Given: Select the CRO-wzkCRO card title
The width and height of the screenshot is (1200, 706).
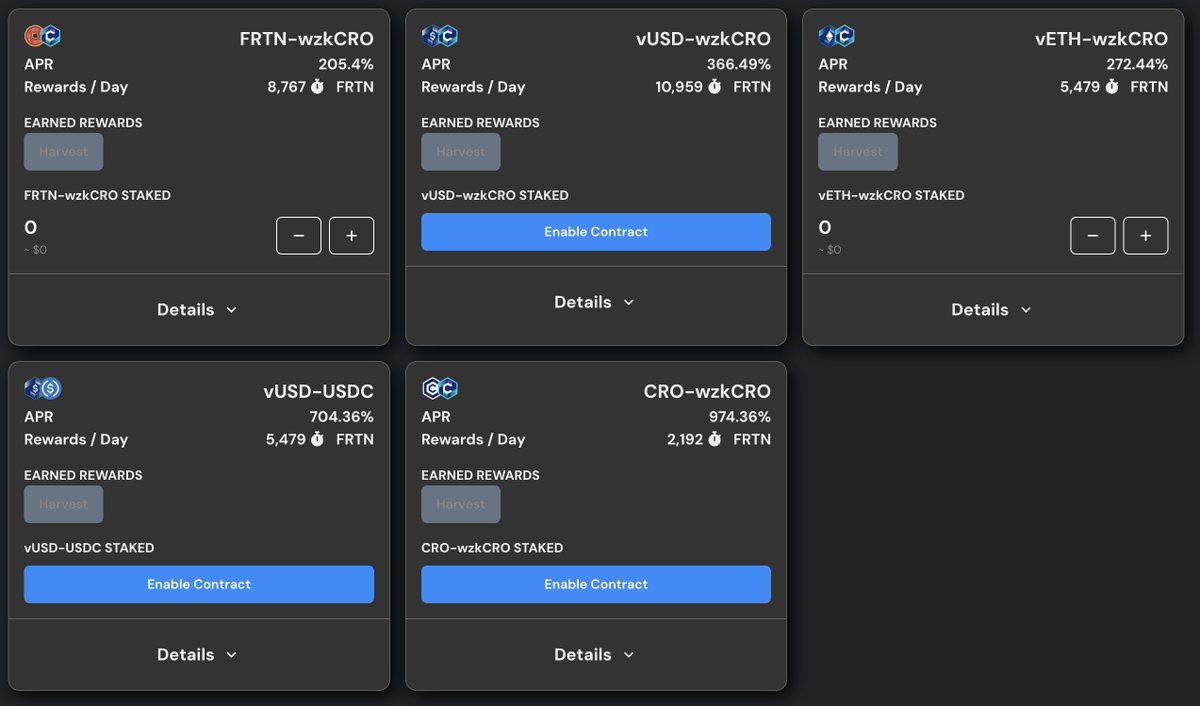Looking at the screenshot, I should pyautogui.click(x=707, y=391).
